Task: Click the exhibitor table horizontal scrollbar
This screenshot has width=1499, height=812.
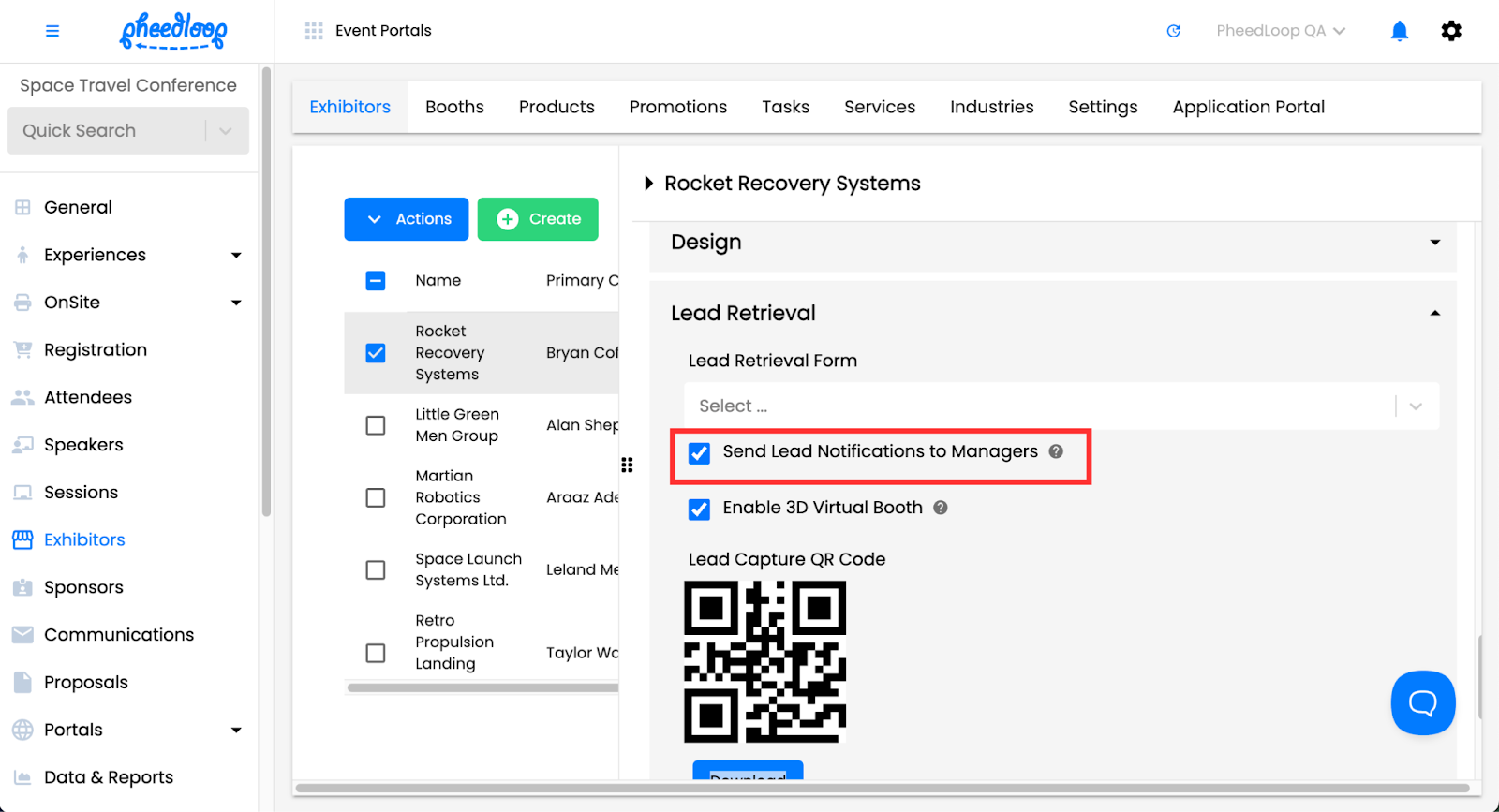Action: (482, 687)
